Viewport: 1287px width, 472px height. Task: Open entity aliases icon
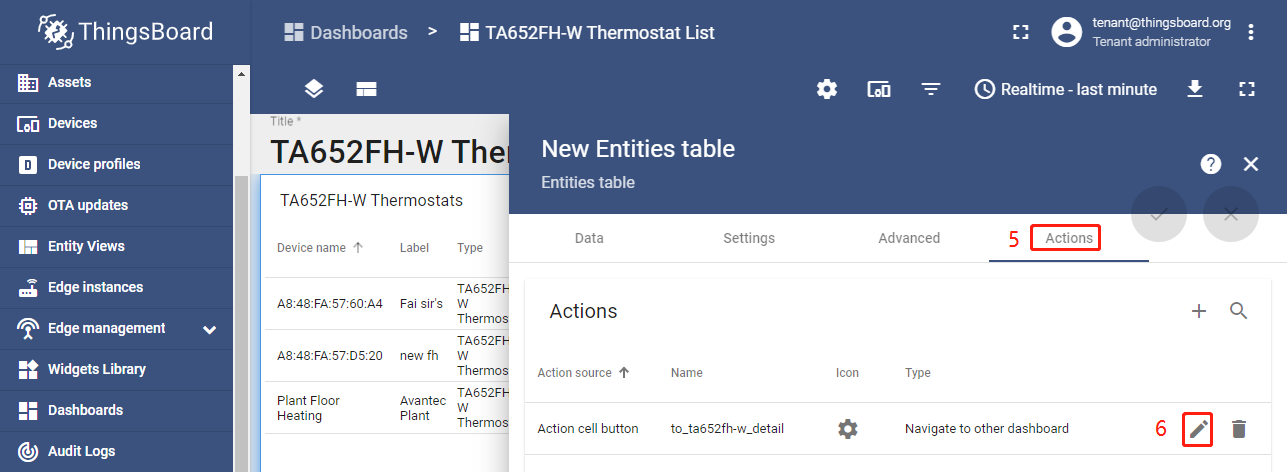879,89
